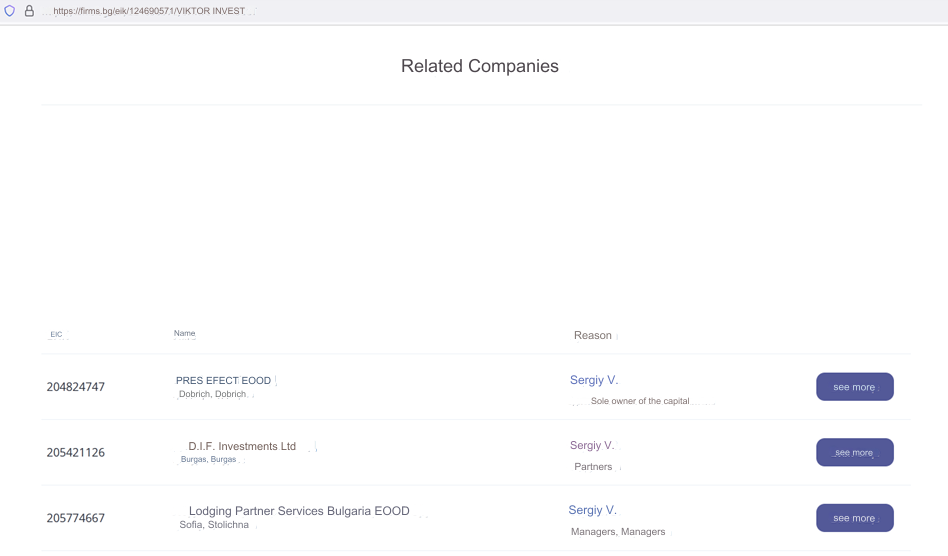Screen dimensions: 948x556
Task: Click Sole owner of the capital text
Action: coord(640,401)
